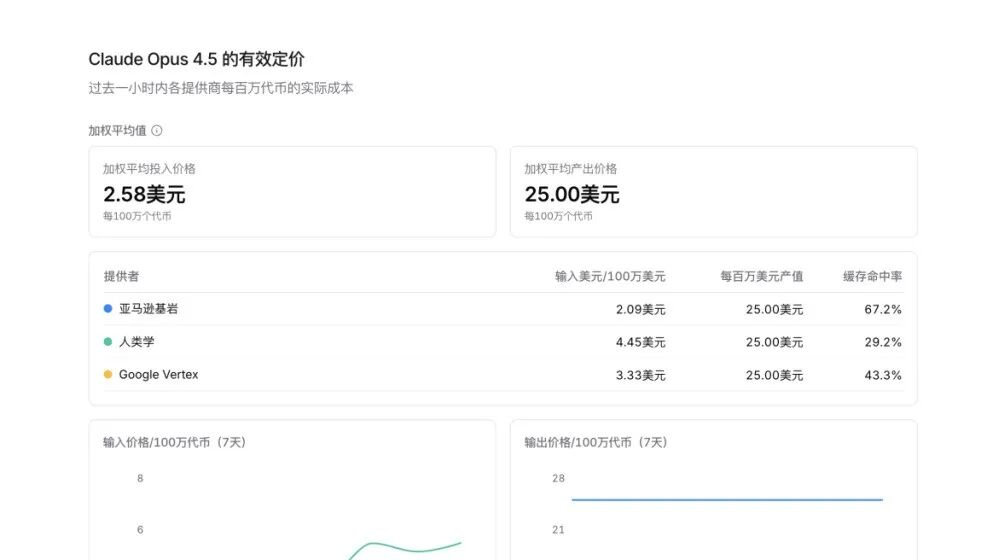Sort by 输入美元/100万美元 column header
This screenshot has width=987, height=560.
tap(610, 276)
